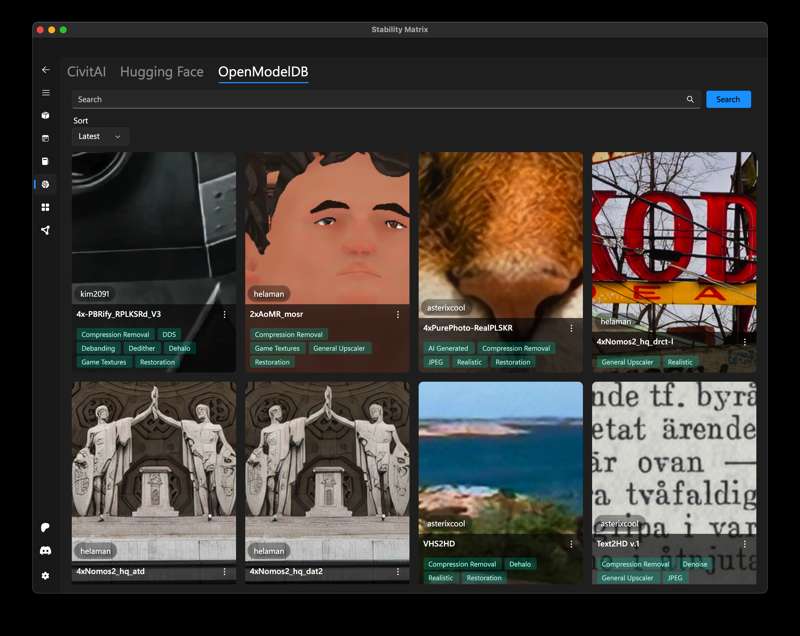Screen dimensions: 800x636
Task: Click the blue Search button
Action: coord(728,100)
